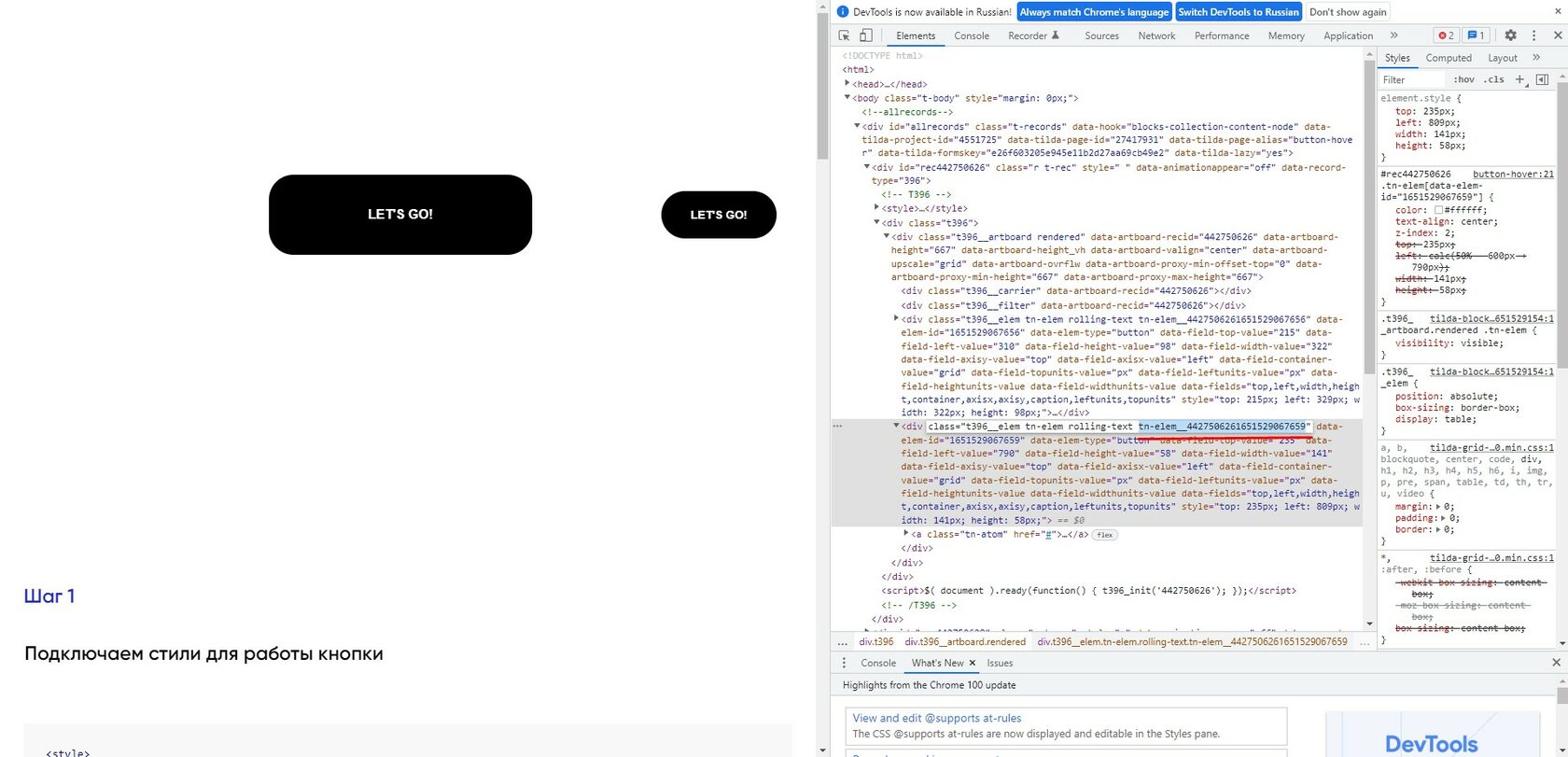Viewport: 1568px width, 757px height.
Task: Collapse the rec442750626 div node
Action: (x=867, y=167)
